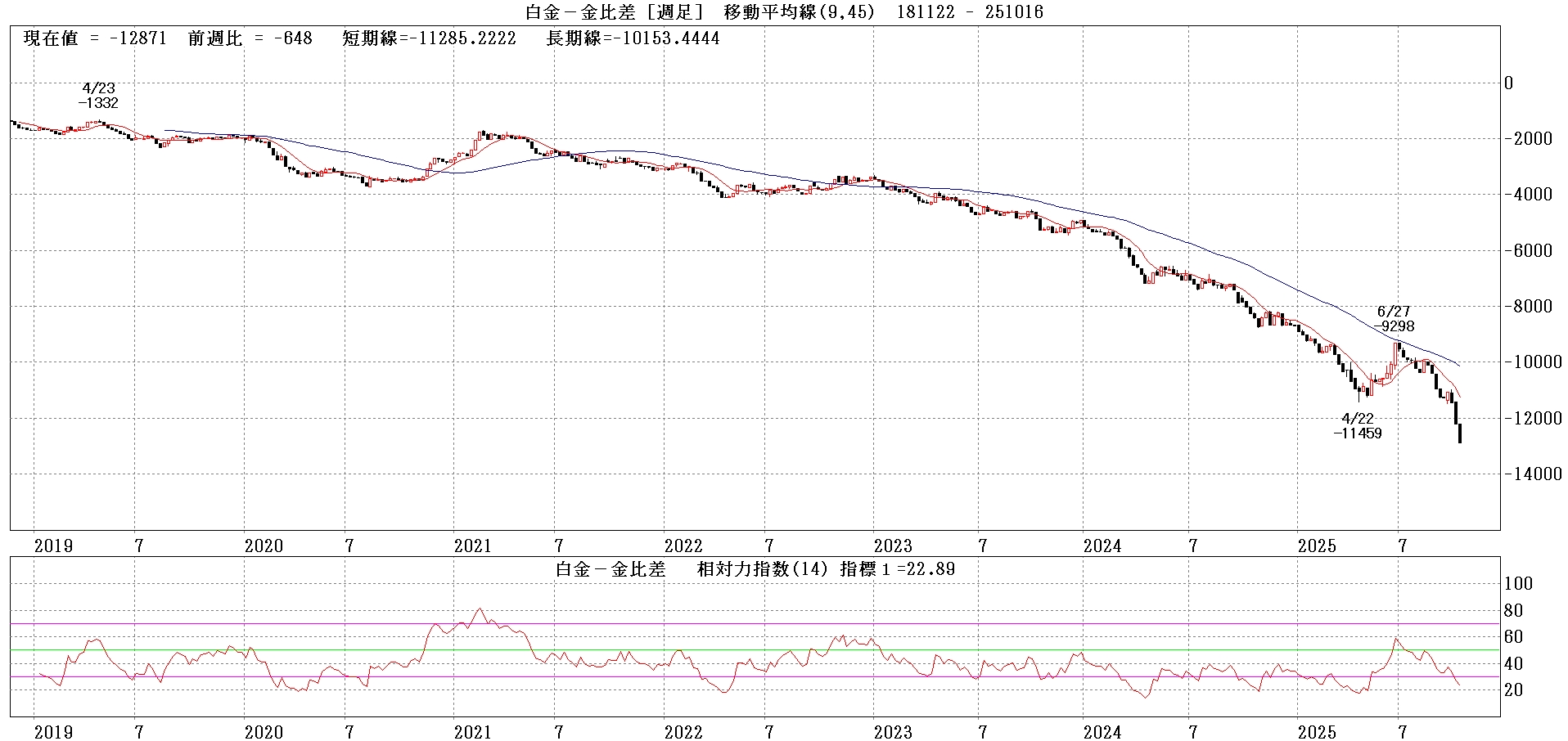
Task: Select 2023 on the price chart time axis
Action: [x=893, y=546]
